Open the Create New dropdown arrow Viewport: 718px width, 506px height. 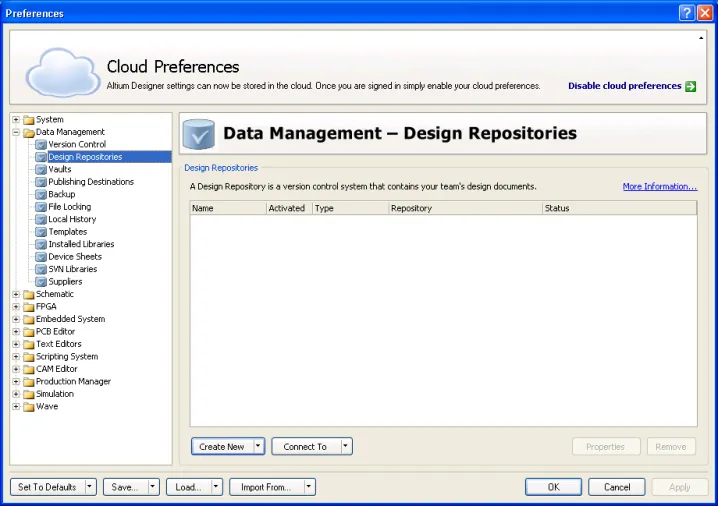tap(258, 447)
